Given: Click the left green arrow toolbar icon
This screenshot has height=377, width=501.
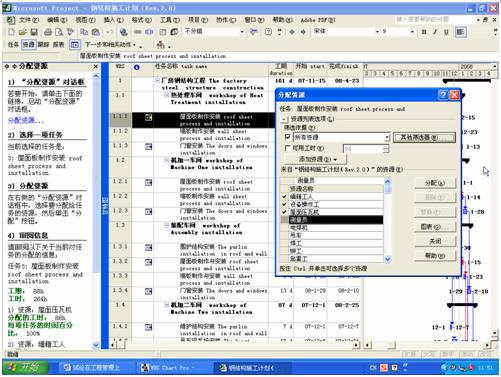Looking at the screenshot, I should pyautogui.click(x=292, y=32).
